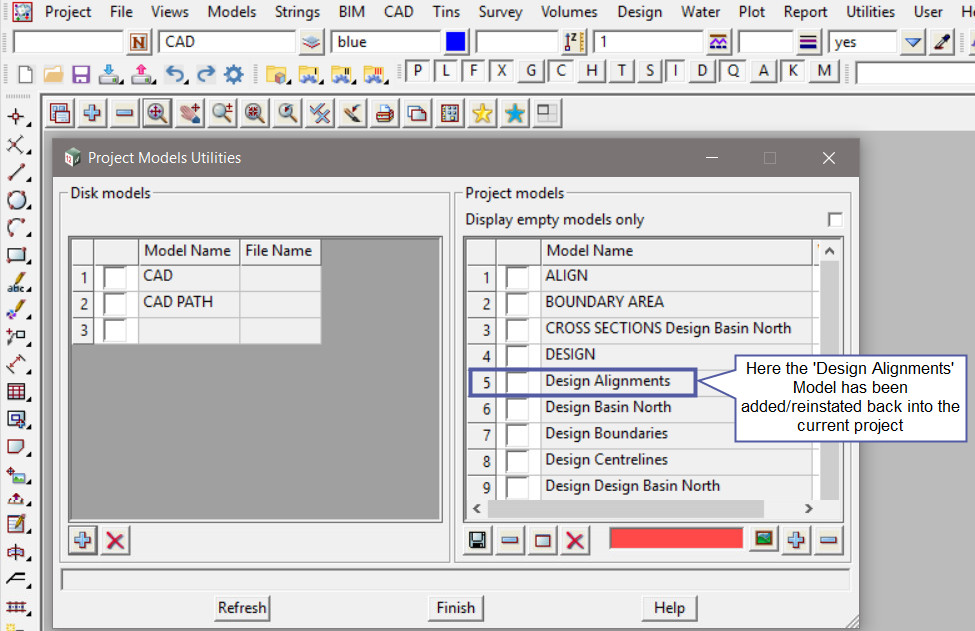The width and height of the screenshot is (975, 631).
Task: Click the yellow star icon in view toolbar
Action: coord(482,114)
